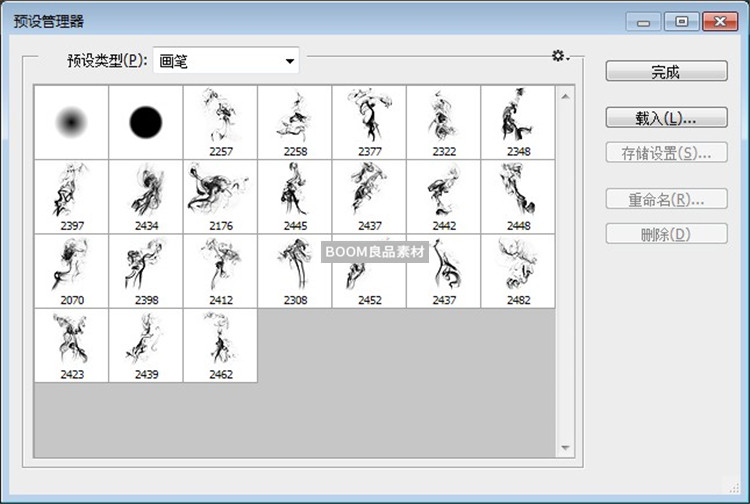Image resolution: width=750 pixels, height=504 pixels.
Task: Select the brush labeled 2462
Action: click(x=220, y=345)
